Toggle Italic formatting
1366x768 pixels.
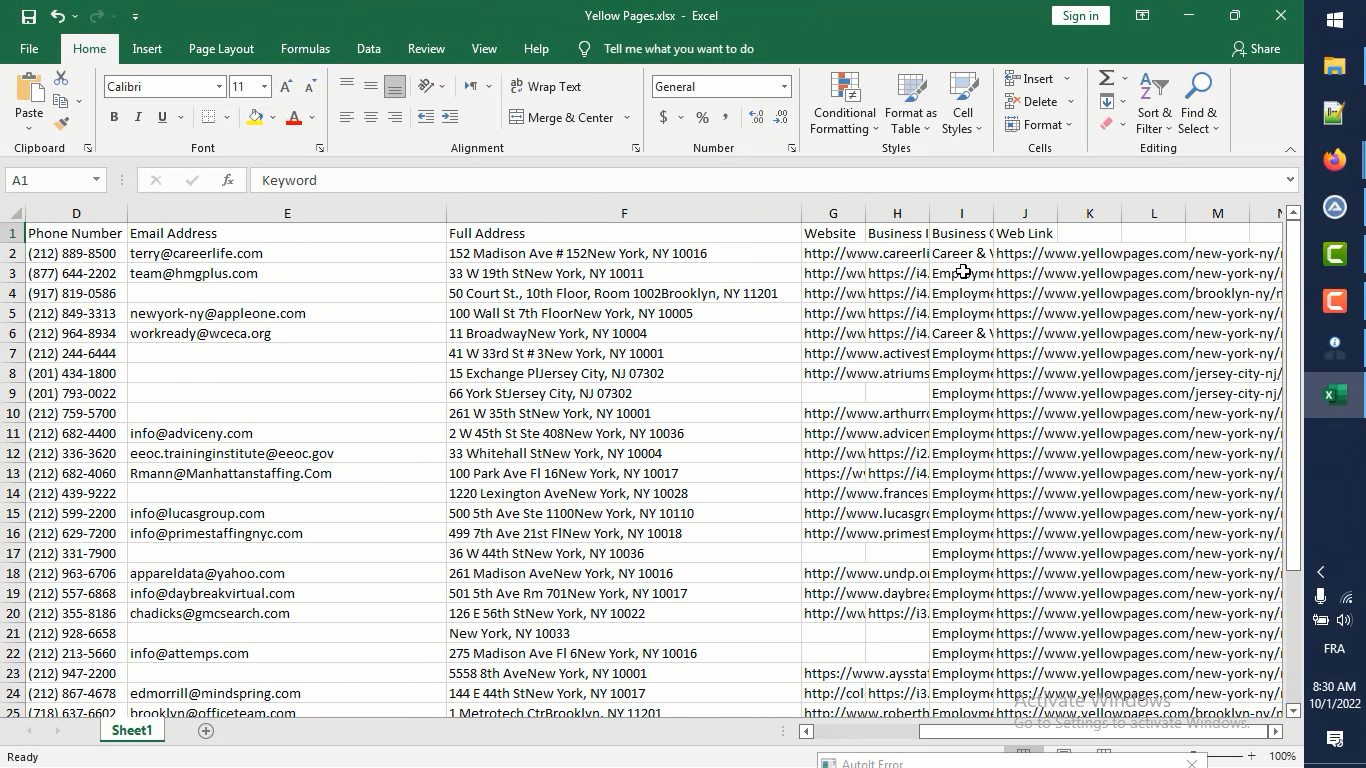pos(138,117)
